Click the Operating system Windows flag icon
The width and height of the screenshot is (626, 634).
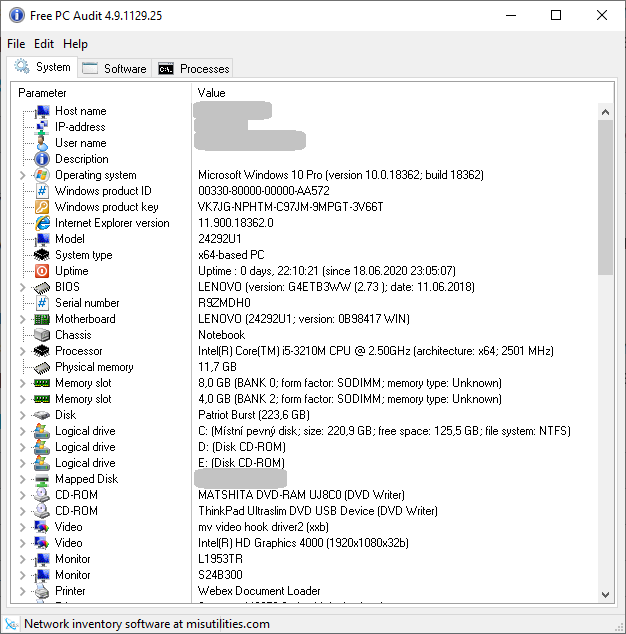point(42,175)
